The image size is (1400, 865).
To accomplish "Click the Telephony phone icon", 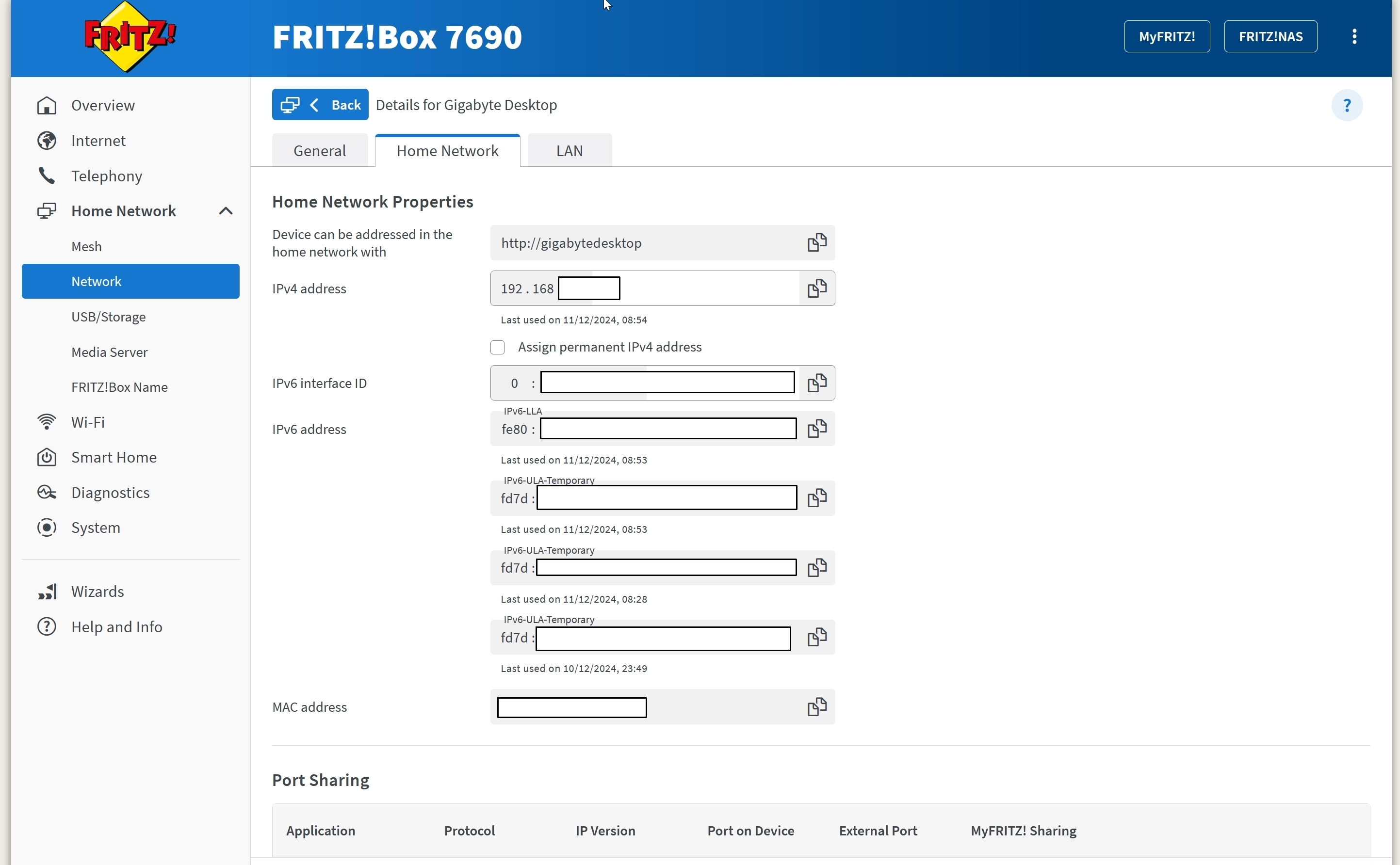I will (47, 176).
